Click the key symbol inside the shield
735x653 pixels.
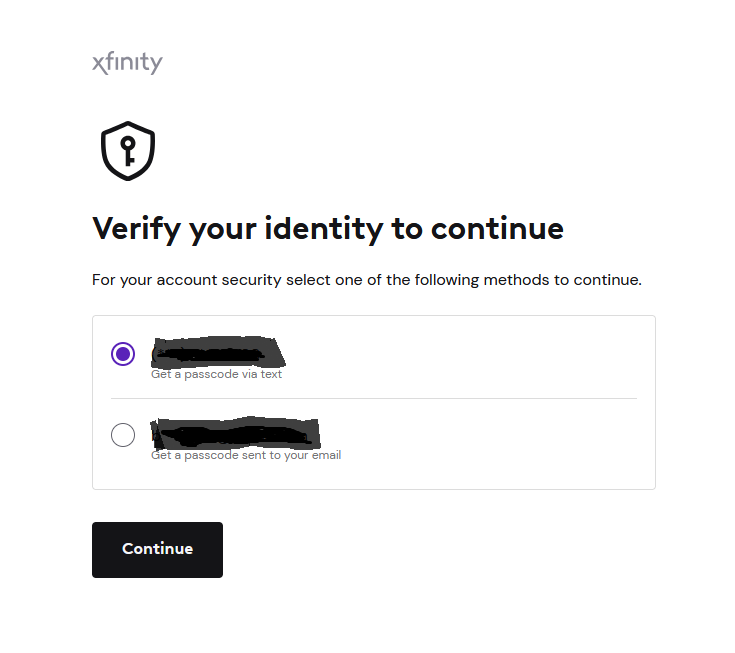pyautogui.click(x=128, y=150)
